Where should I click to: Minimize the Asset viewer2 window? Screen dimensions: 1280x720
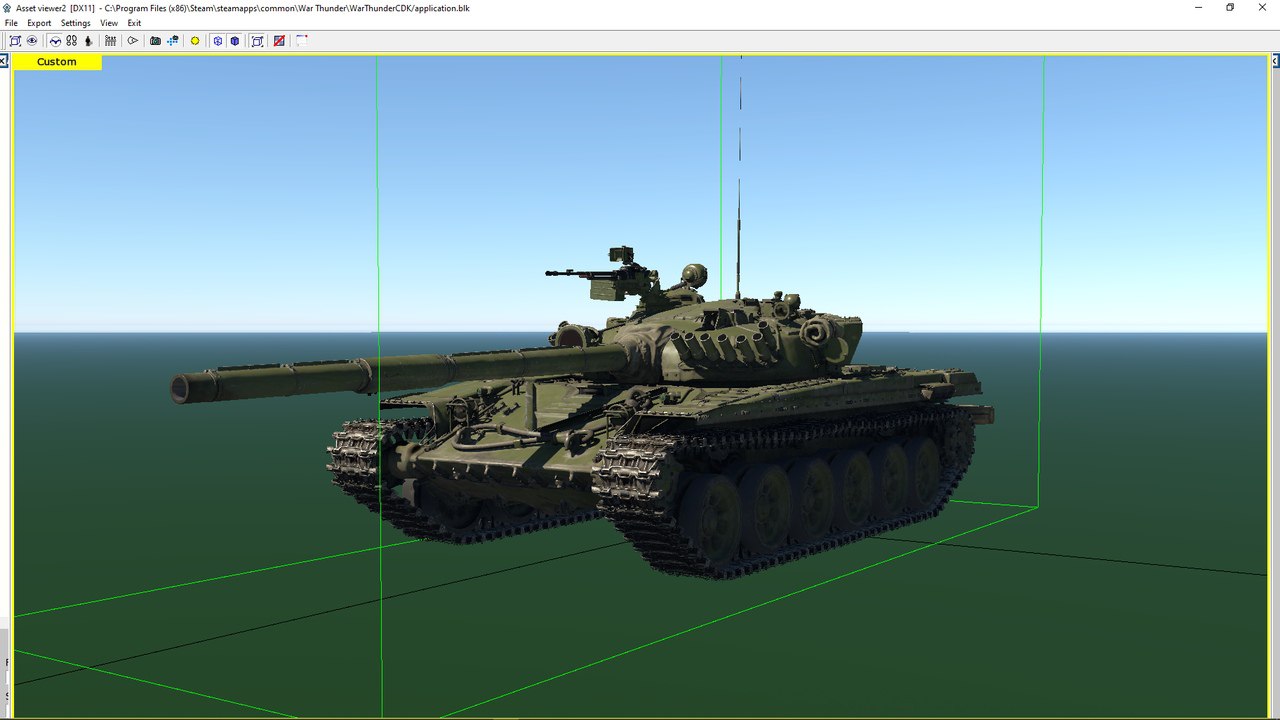pyautogui.click(x=1198, y=7)
